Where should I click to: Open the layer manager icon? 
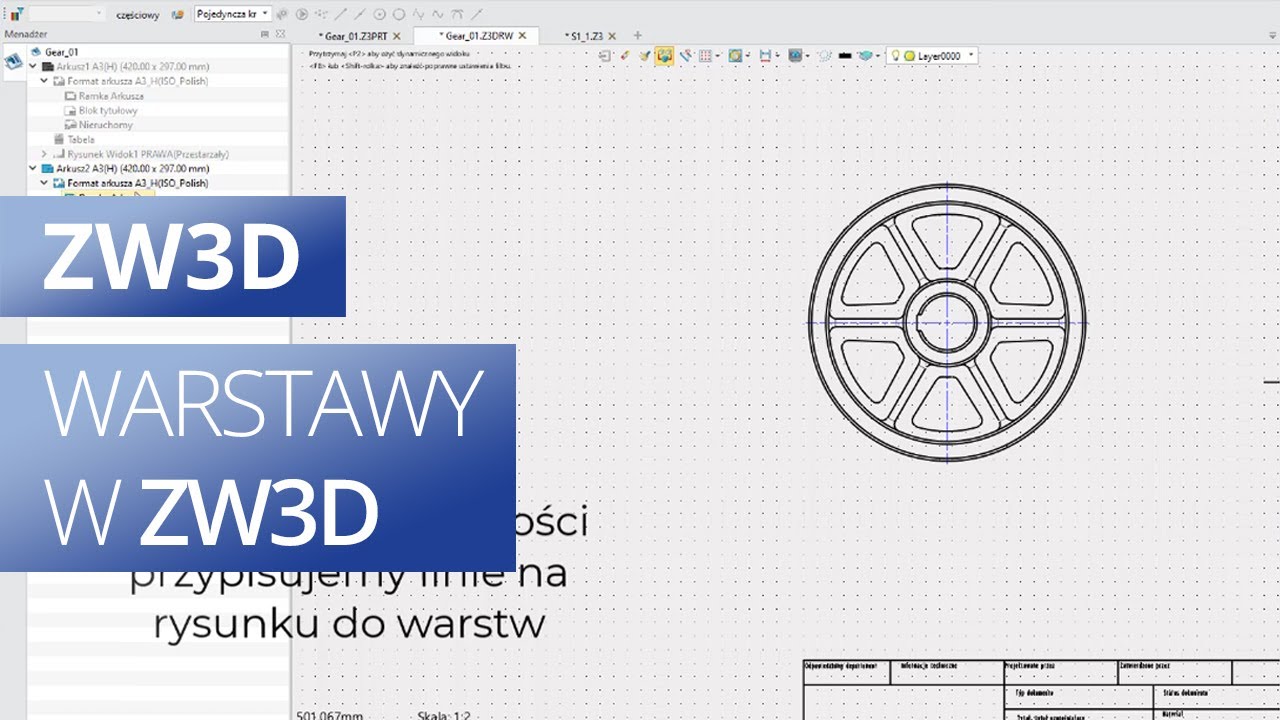866,55
